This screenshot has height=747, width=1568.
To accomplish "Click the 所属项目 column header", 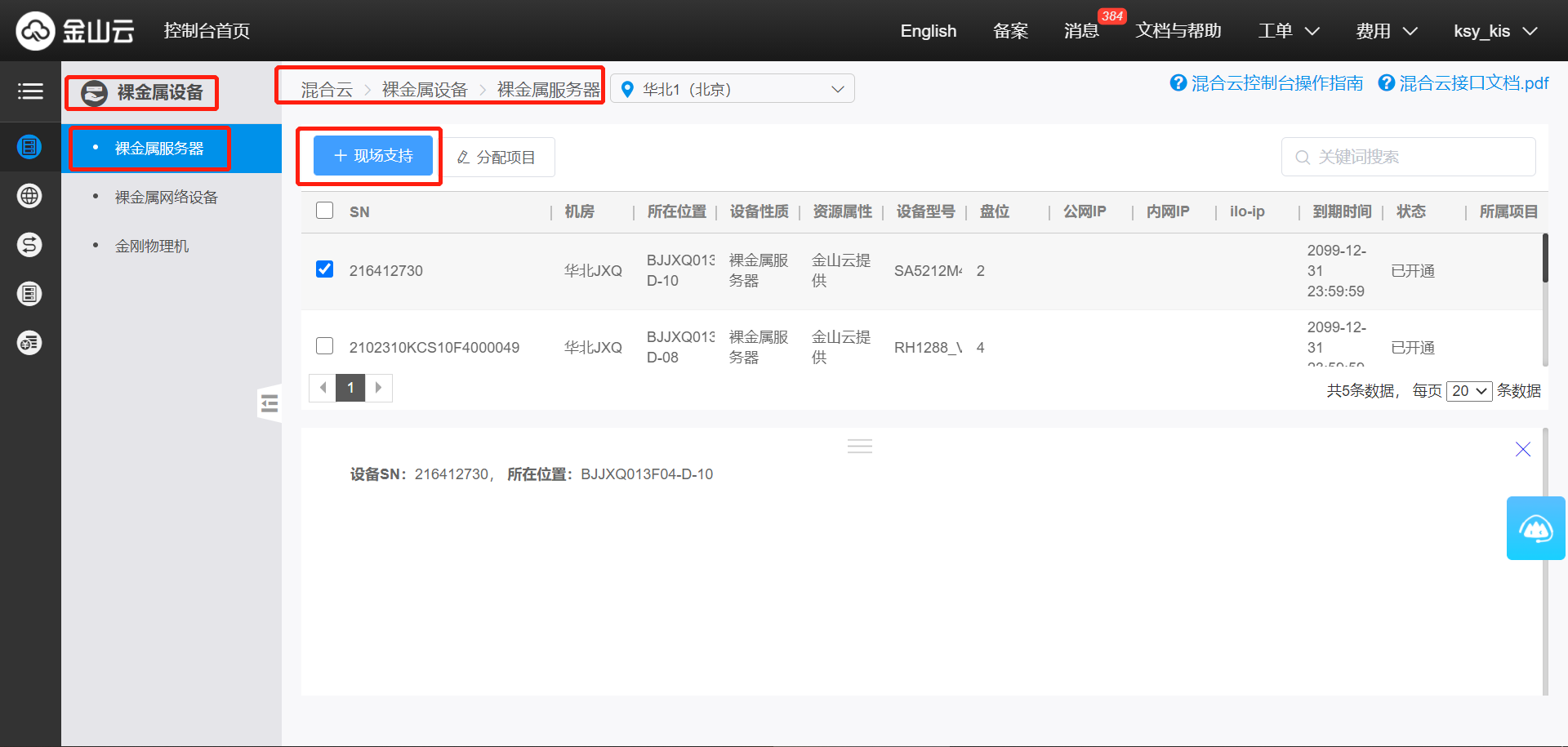I will pyautogui.click(x=1509, y=212).
